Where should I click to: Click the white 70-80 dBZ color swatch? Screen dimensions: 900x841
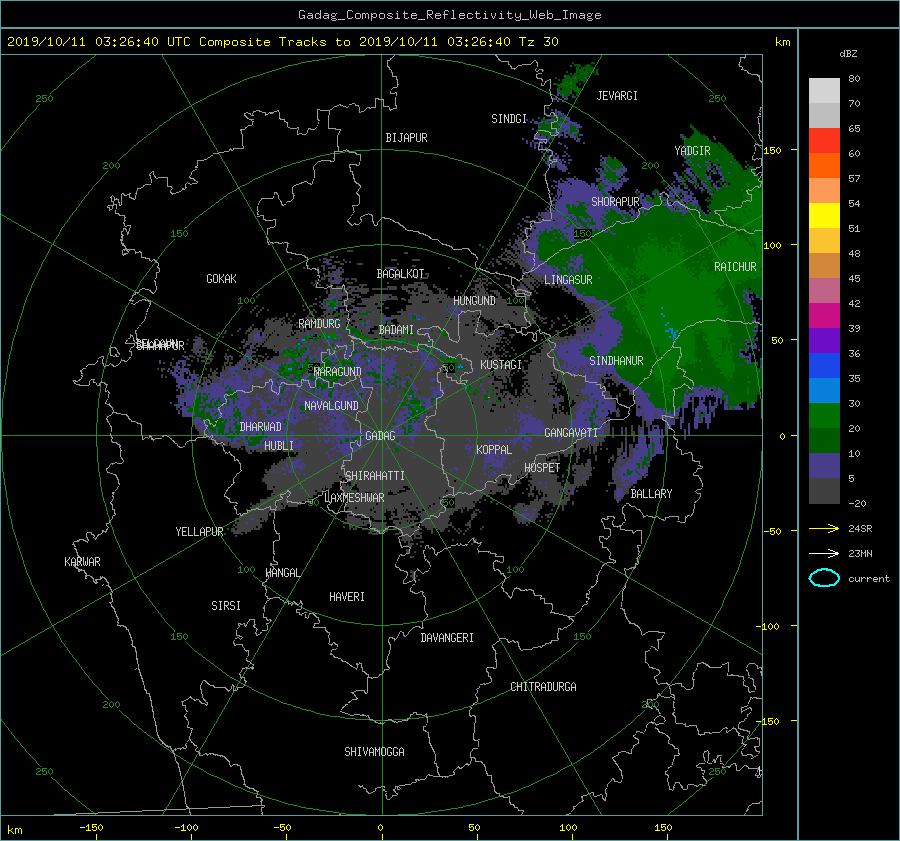click(x=824, y=91)
